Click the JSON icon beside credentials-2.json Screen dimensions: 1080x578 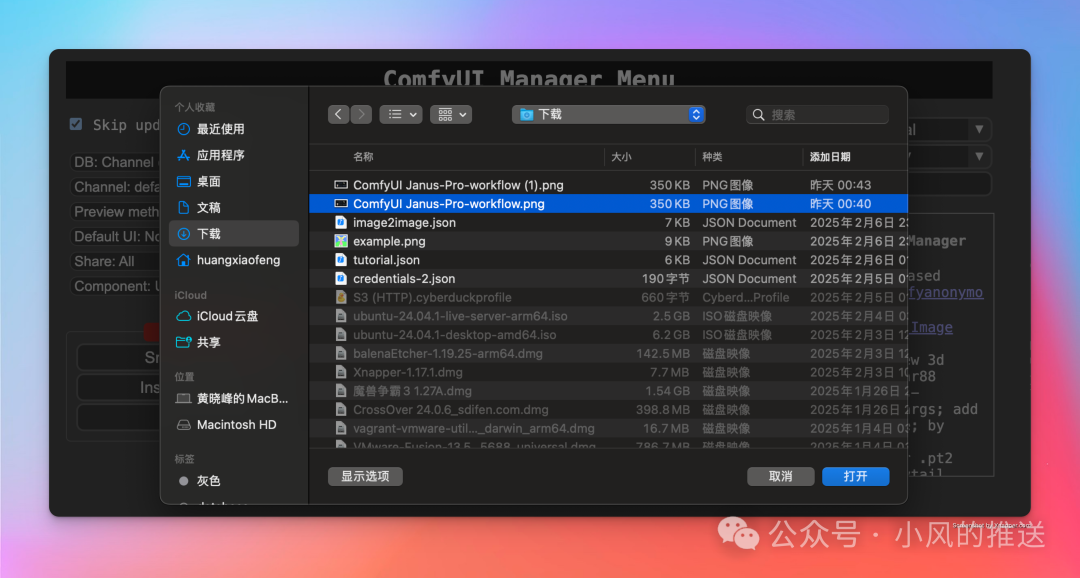click(340, 278)
